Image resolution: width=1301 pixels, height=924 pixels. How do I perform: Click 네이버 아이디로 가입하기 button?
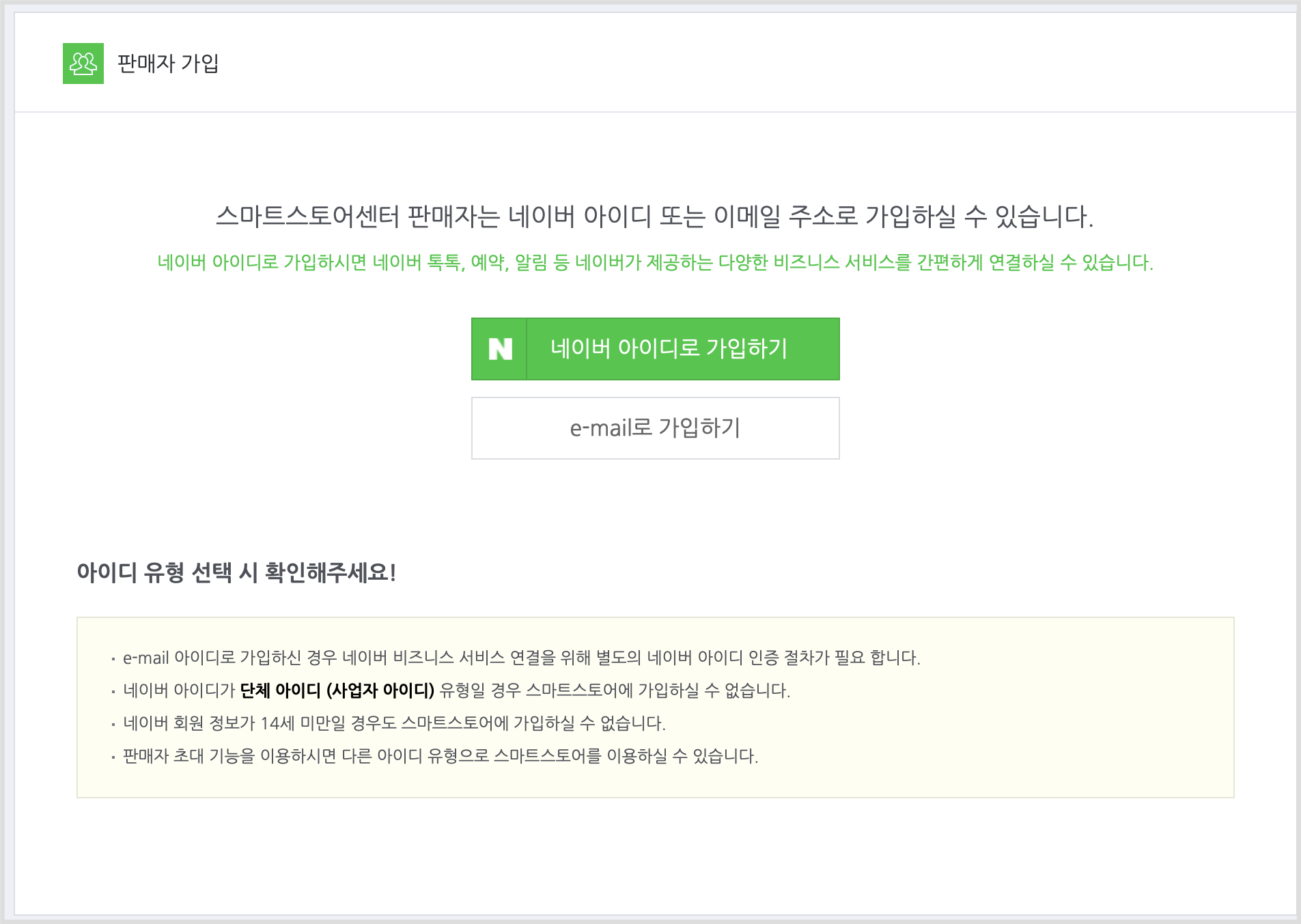tap(655, 349)
